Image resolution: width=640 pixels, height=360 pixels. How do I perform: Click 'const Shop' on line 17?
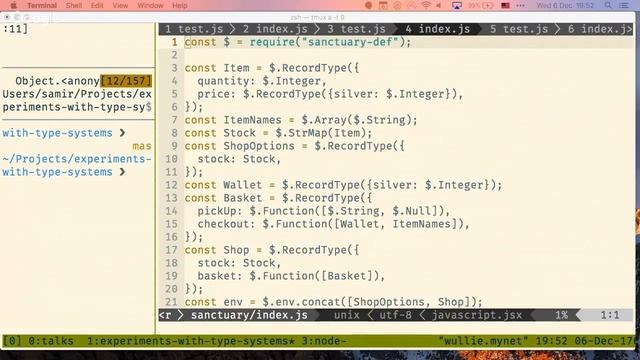click(217, 250)
